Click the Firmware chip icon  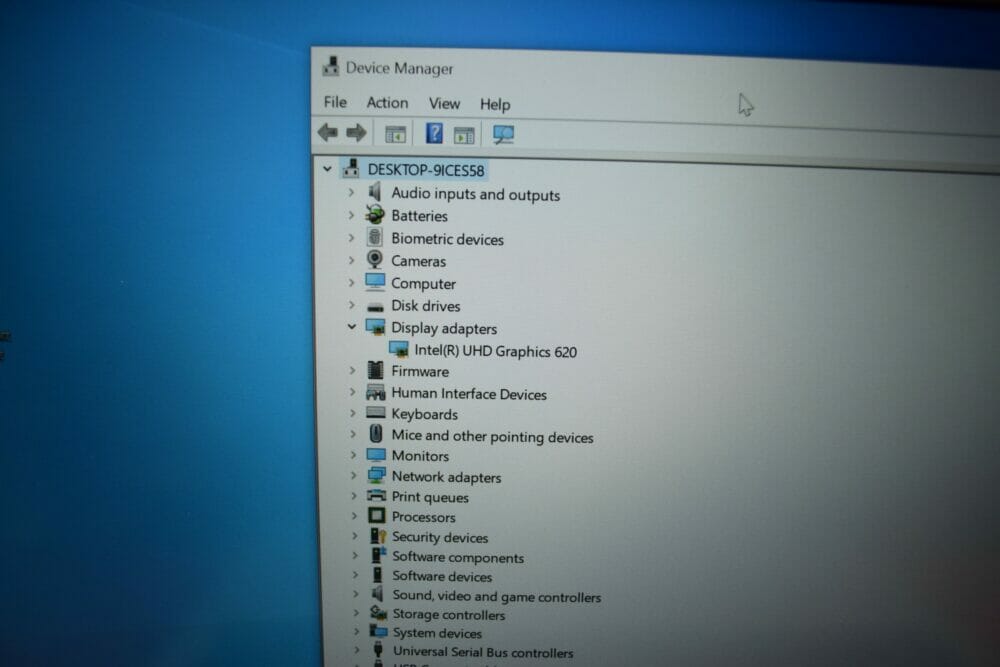tap(376, 370)
